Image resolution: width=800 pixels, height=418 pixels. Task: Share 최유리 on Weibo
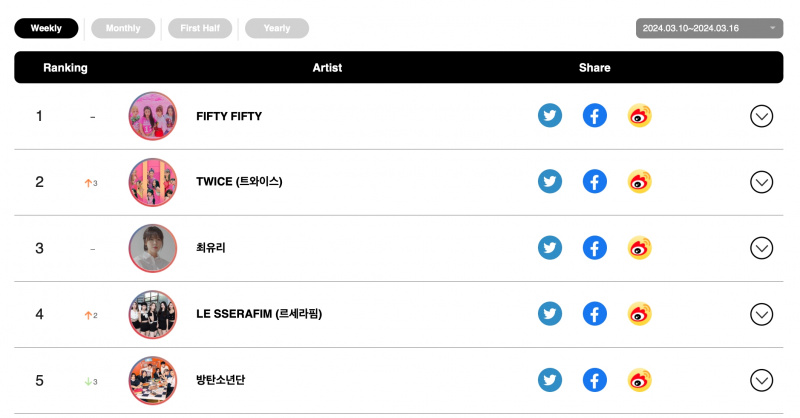639,248
